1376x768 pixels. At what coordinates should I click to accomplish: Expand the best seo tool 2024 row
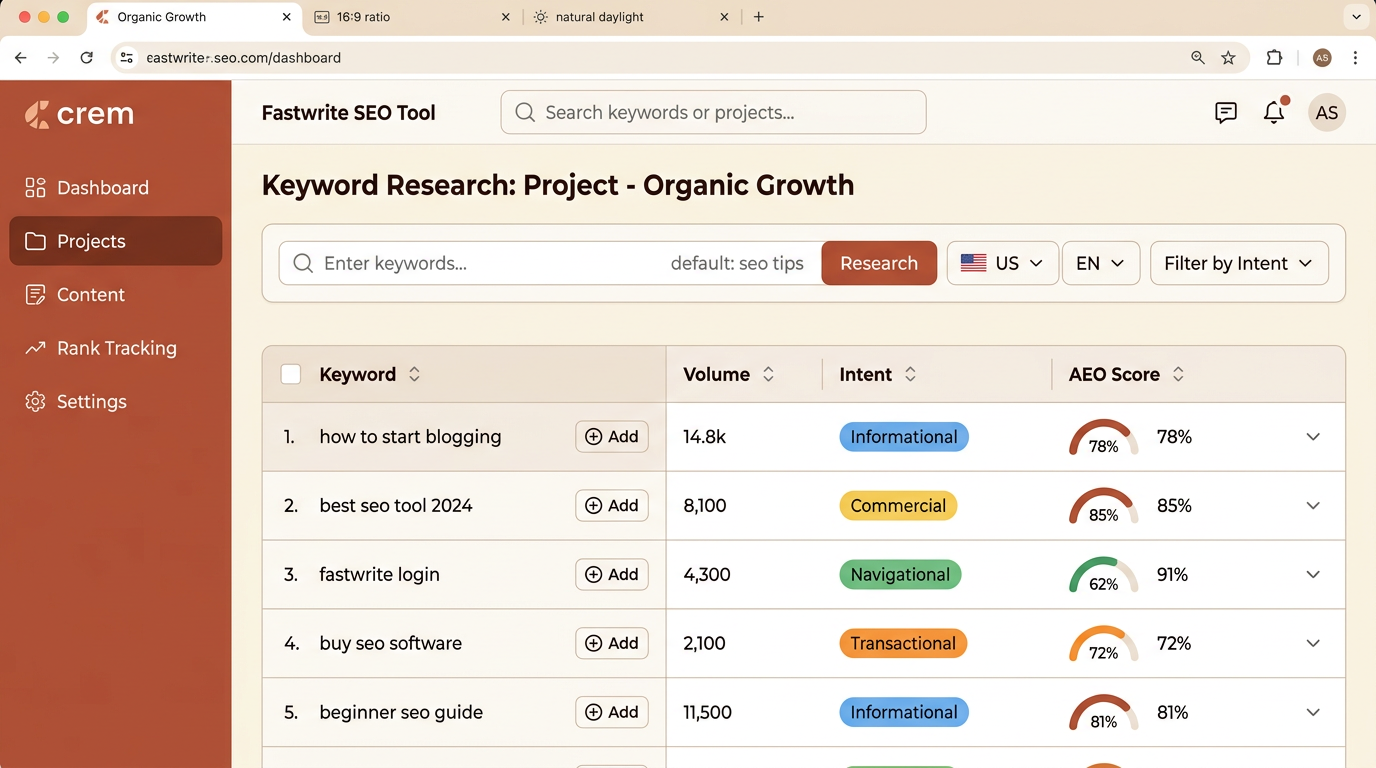(x=1313, y=506)
